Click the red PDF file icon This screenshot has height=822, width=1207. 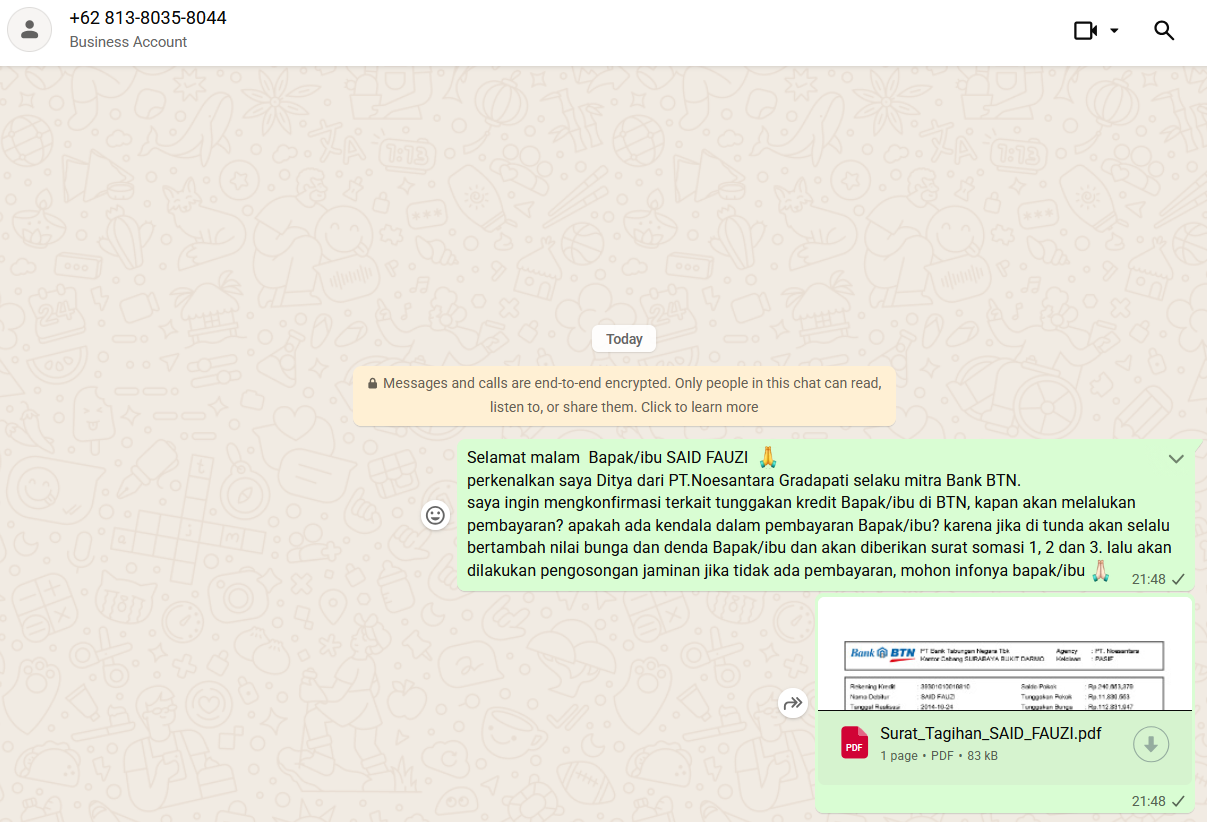pos(854,743)
